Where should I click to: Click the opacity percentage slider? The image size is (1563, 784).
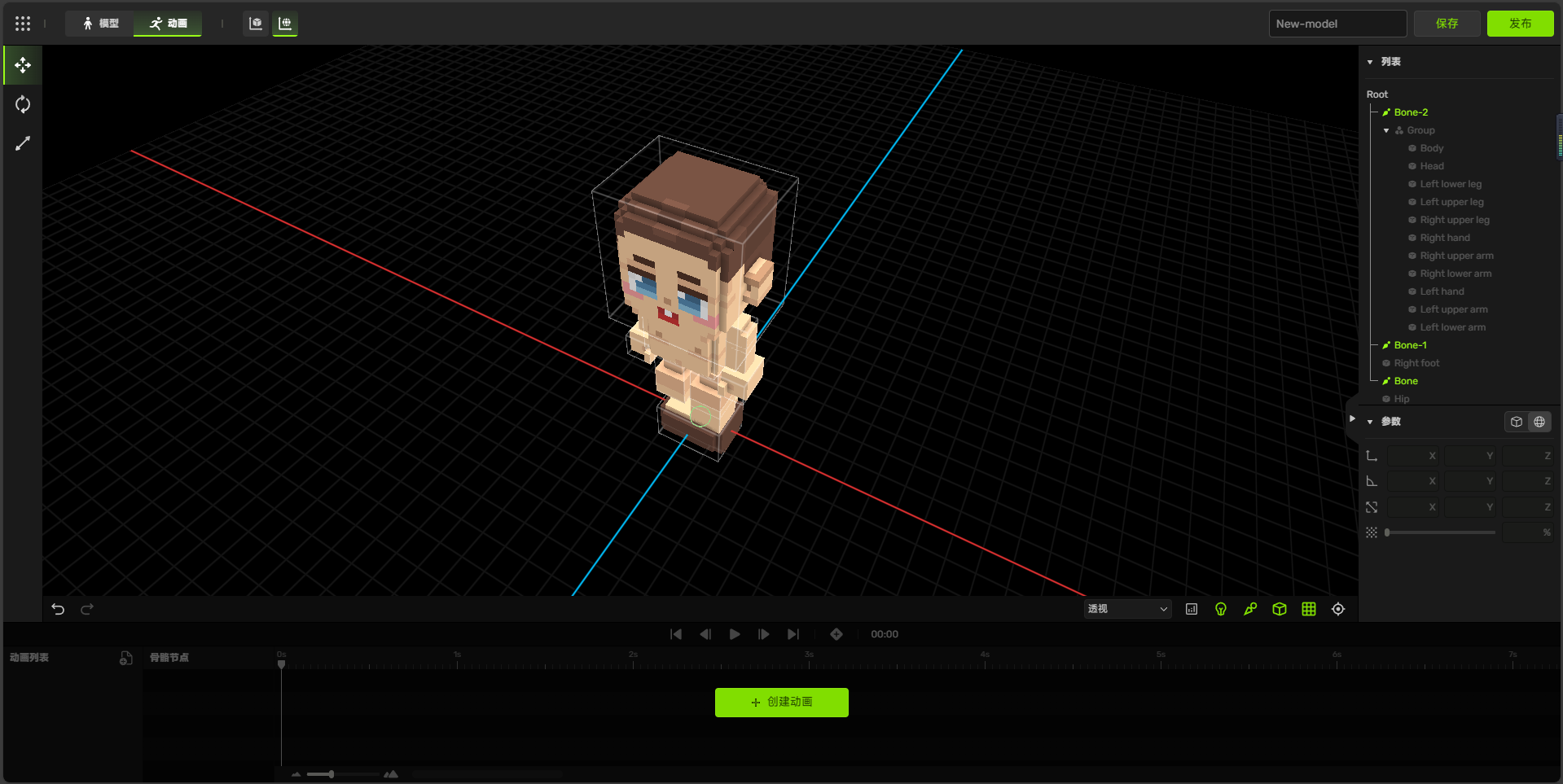(x=1440, y=532)
